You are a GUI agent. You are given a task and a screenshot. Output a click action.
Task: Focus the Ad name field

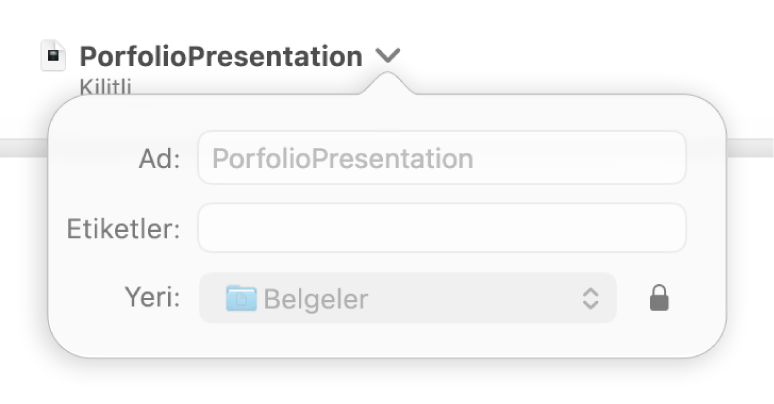tap(442, 158)
